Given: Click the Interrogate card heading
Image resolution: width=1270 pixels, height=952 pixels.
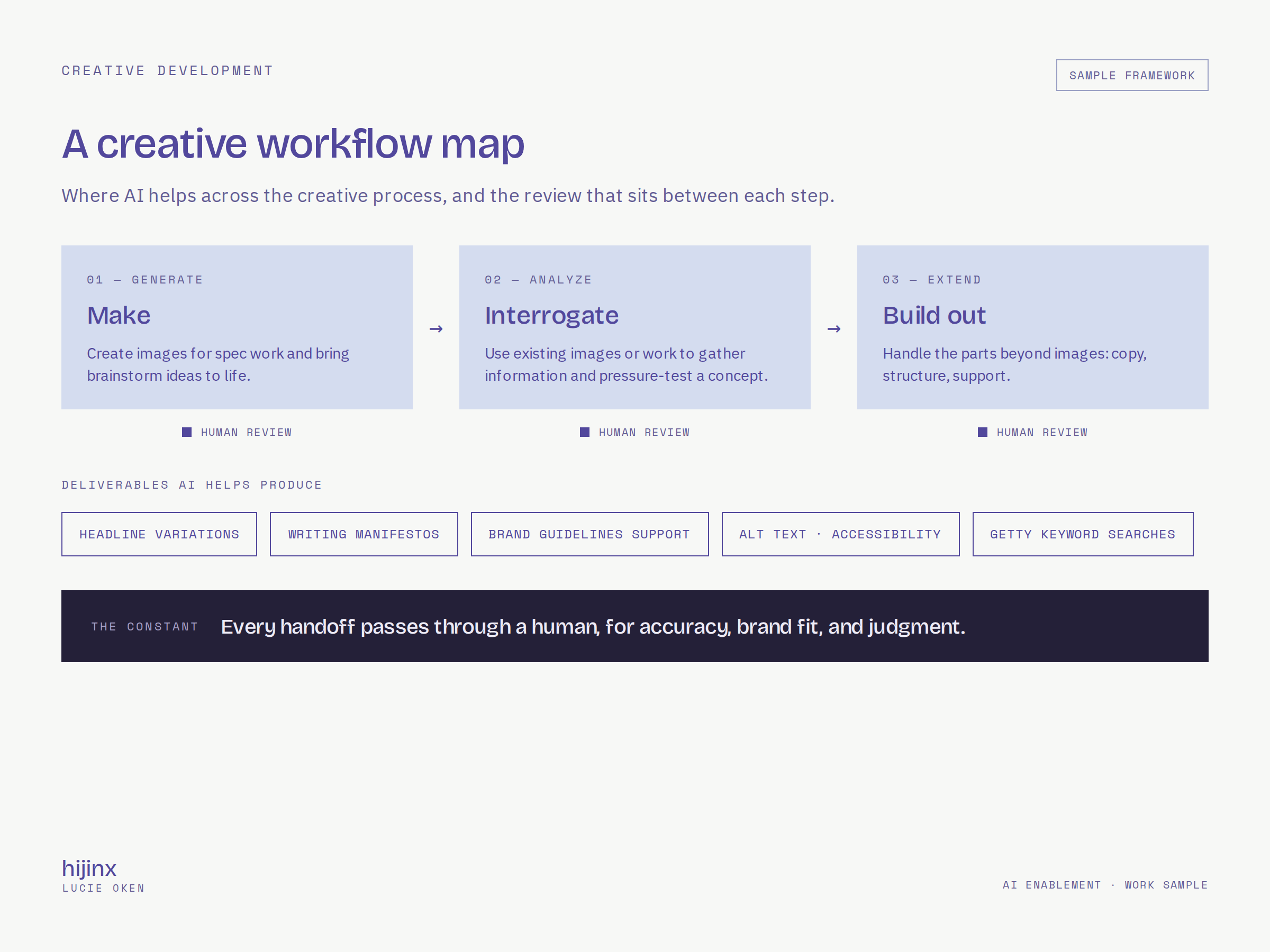Looking at the screenshot, I should tap(552, 316).
